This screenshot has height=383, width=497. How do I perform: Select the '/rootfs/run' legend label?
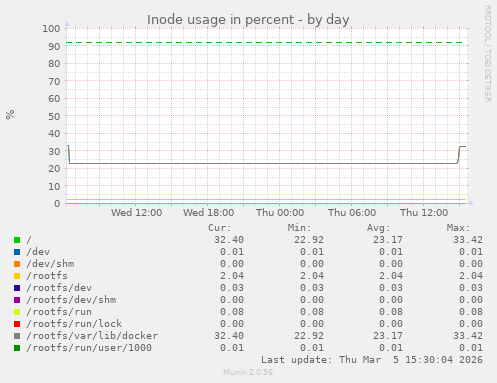(59, 312)
